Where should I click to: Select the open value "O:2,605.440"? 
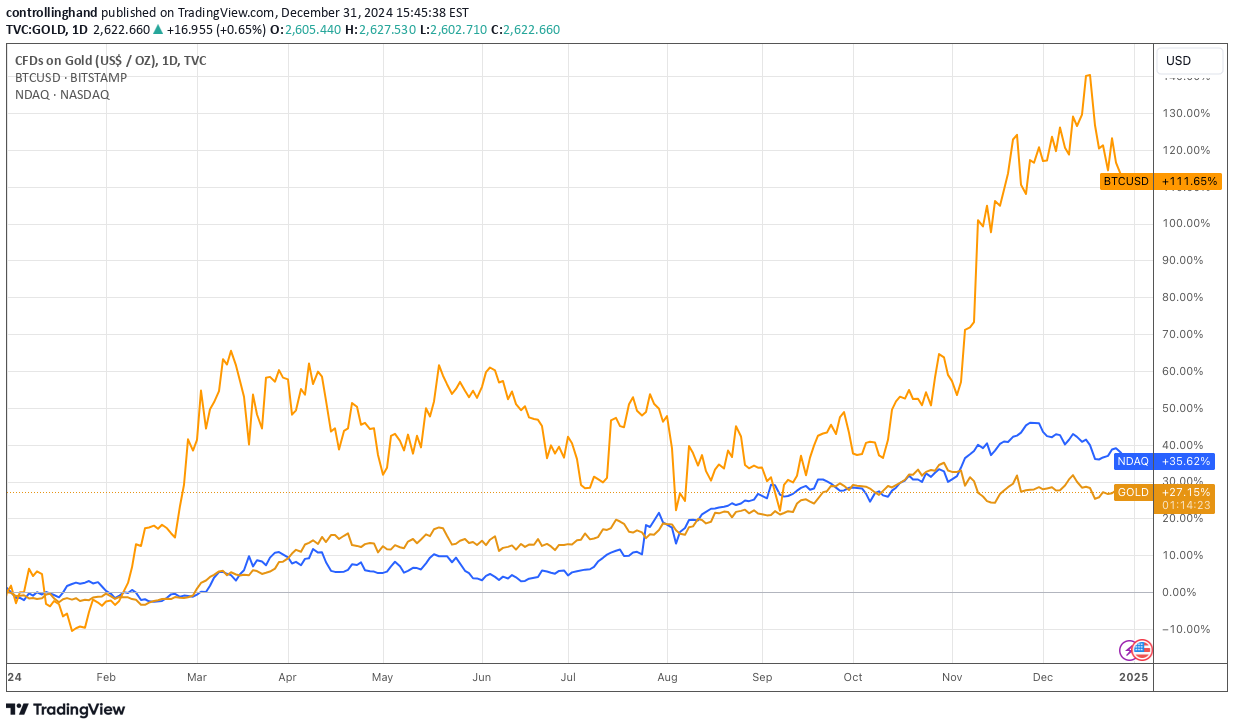pos(307,29)
